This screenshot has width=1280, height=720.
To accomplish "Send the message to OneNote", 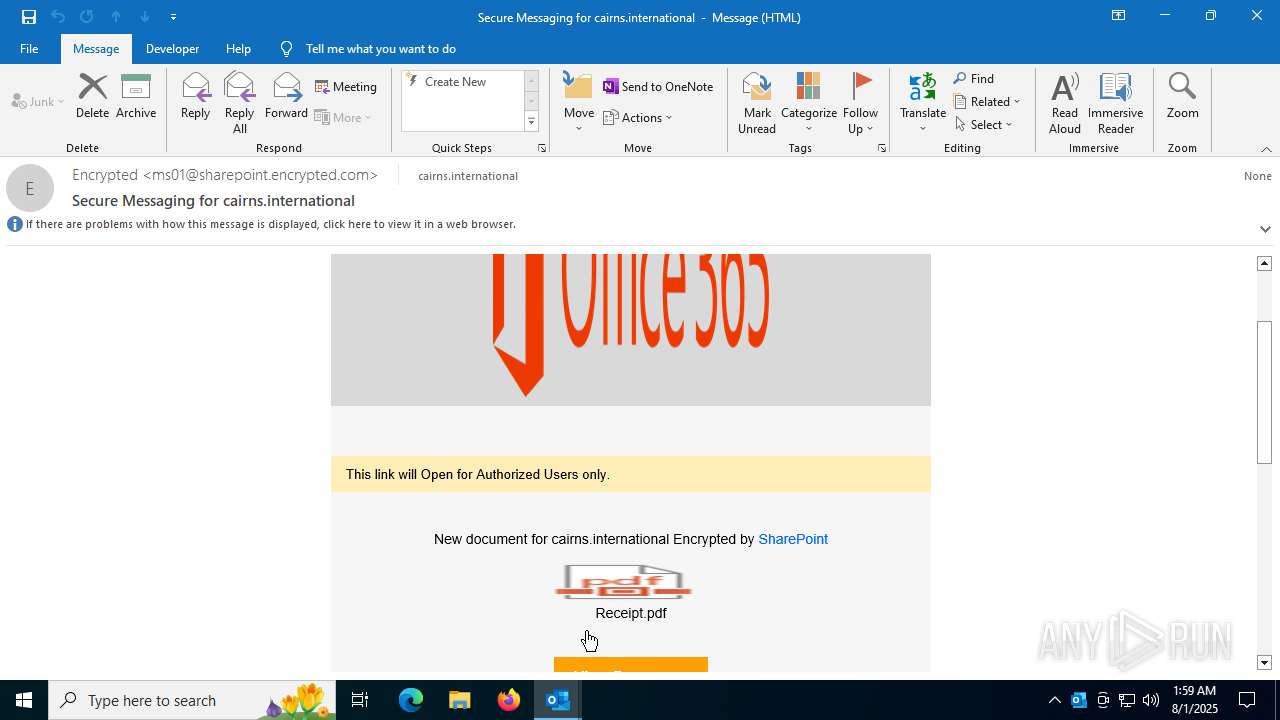I will tap(658, 87).
